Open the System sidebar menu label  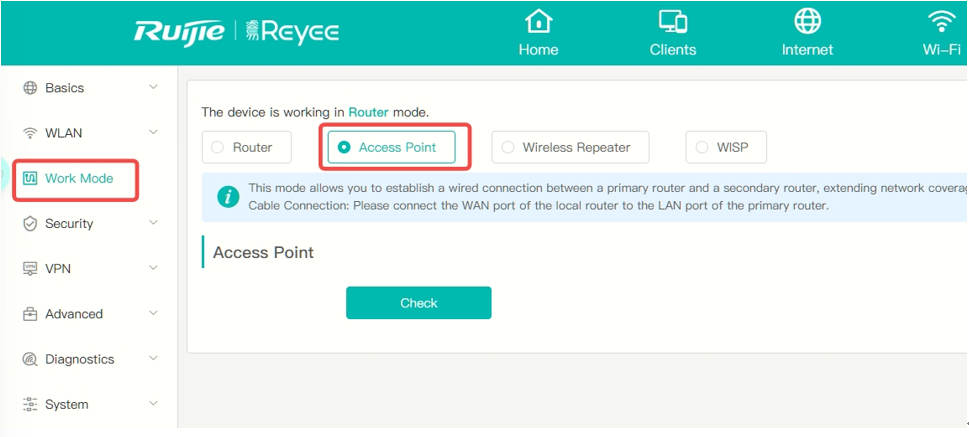tap(67, 404)
